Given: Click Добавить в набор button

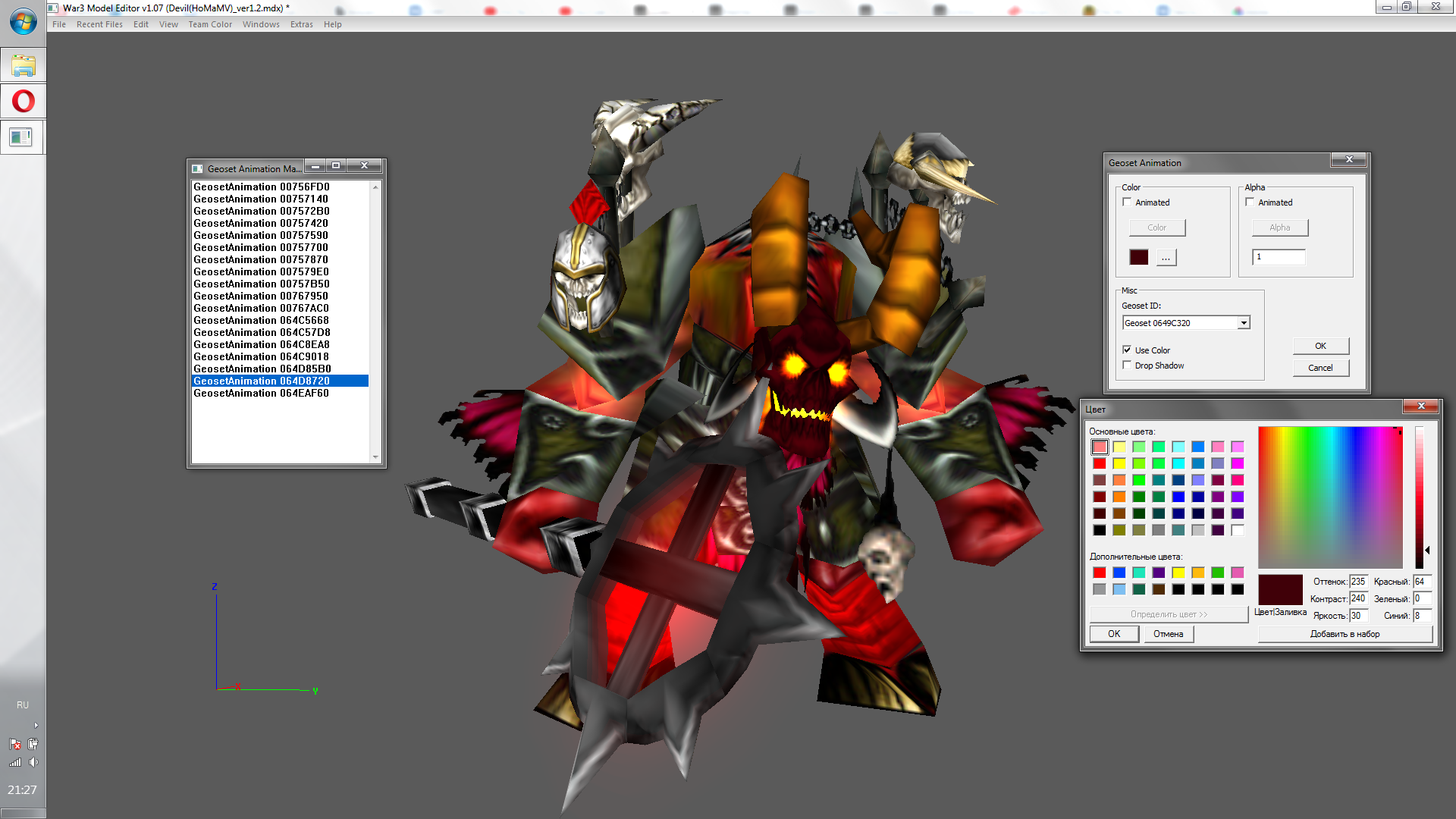Looking at the screenshot, I should pos(1345,634).
